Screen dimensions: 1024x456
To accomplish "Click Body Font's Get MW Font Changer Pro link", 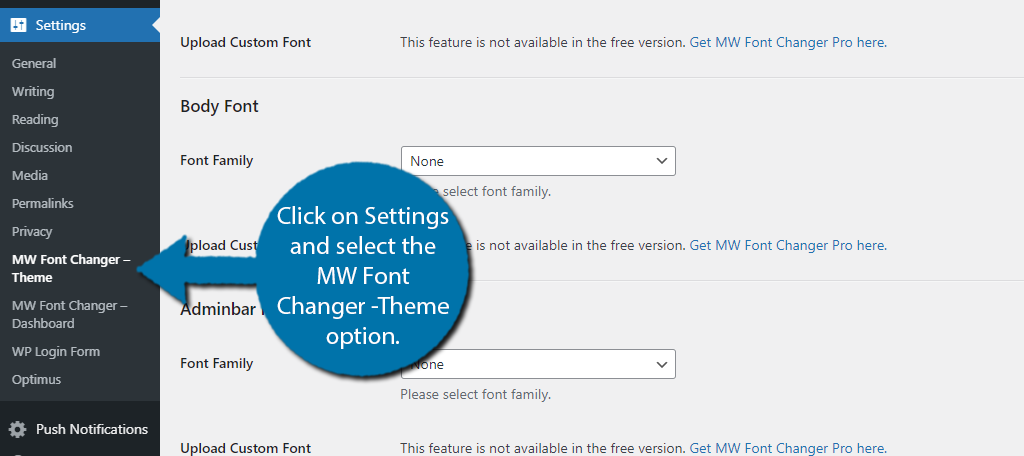I will click(x=788, y=246).
